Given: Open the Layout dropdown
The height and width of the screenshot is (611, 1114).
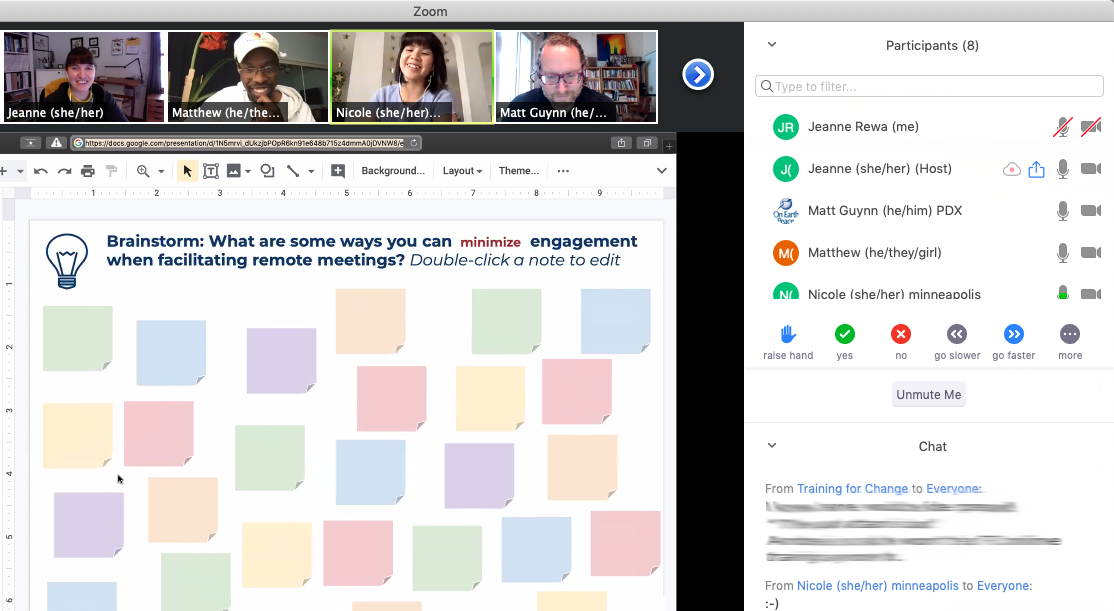Looking at the screenshot, I should (x=463, y=171).
